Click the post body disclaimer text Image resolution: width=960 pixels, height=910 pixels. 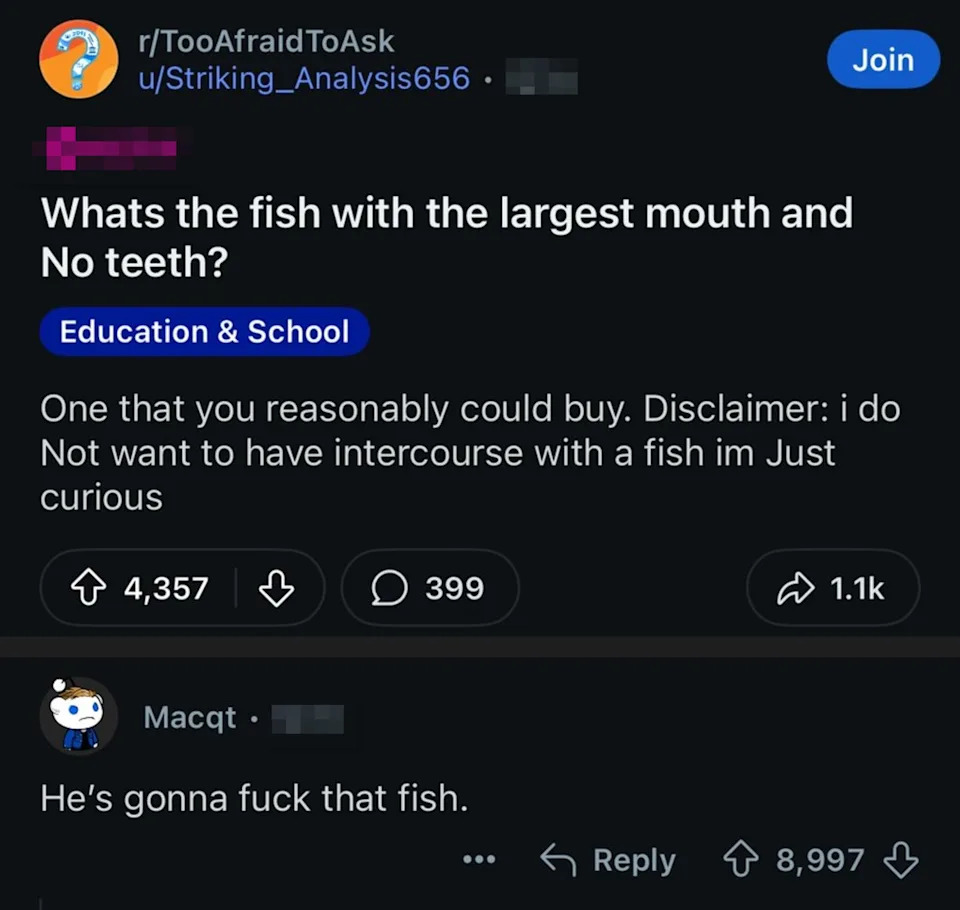(x=468, y=453)
